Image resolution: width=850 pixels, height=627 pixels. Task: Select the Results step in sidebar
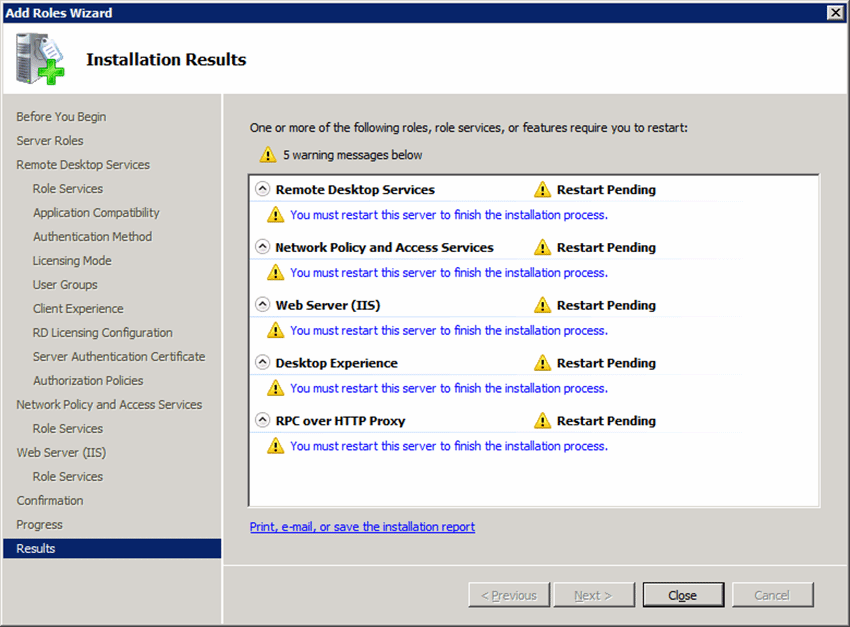[x=36, y=549]
